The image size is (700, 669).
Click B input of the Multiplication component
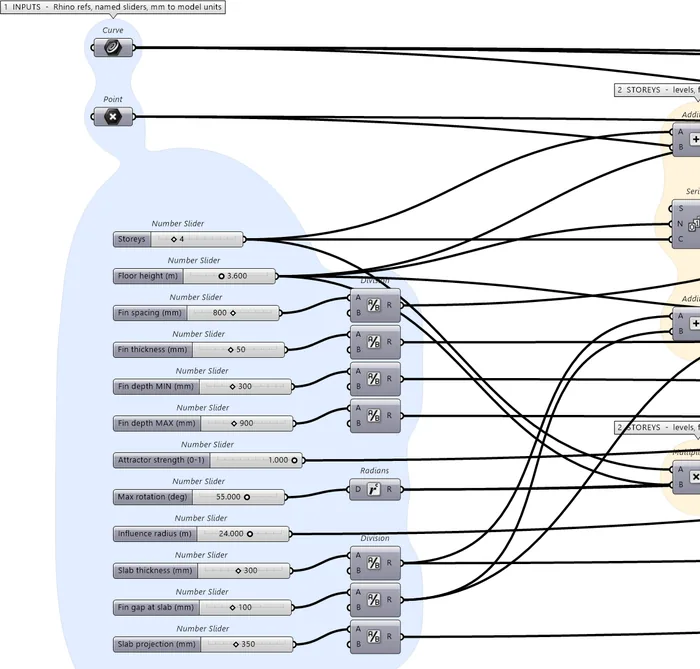click(680, 485)
